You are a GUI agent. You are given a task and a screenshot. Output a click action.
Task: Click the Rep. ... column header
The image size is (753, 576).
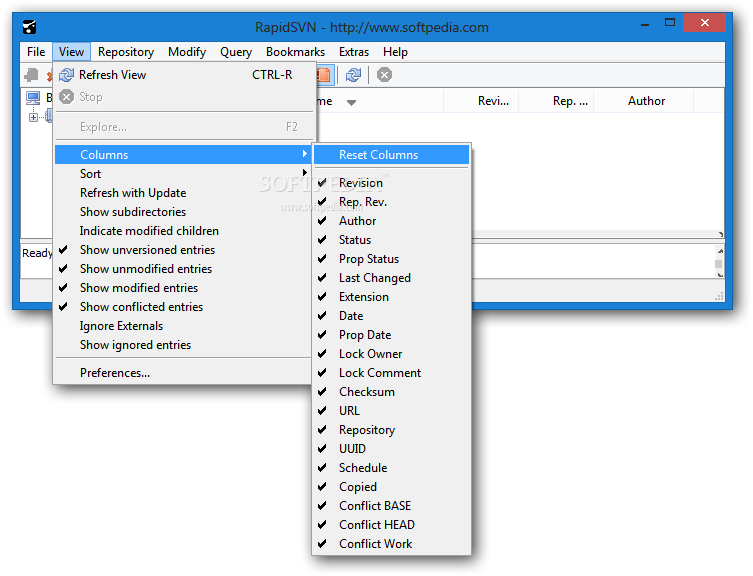pyautogui.click(x=557, y=101)
